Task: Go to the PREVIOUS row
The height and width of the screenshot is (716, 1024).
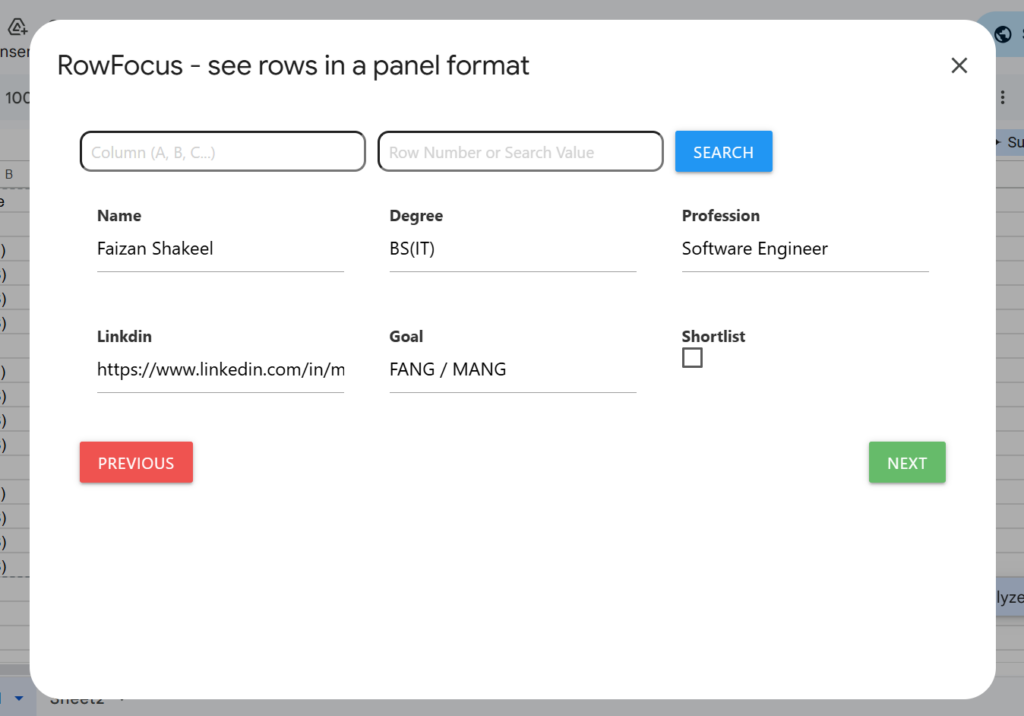Action: coord(136,463)
